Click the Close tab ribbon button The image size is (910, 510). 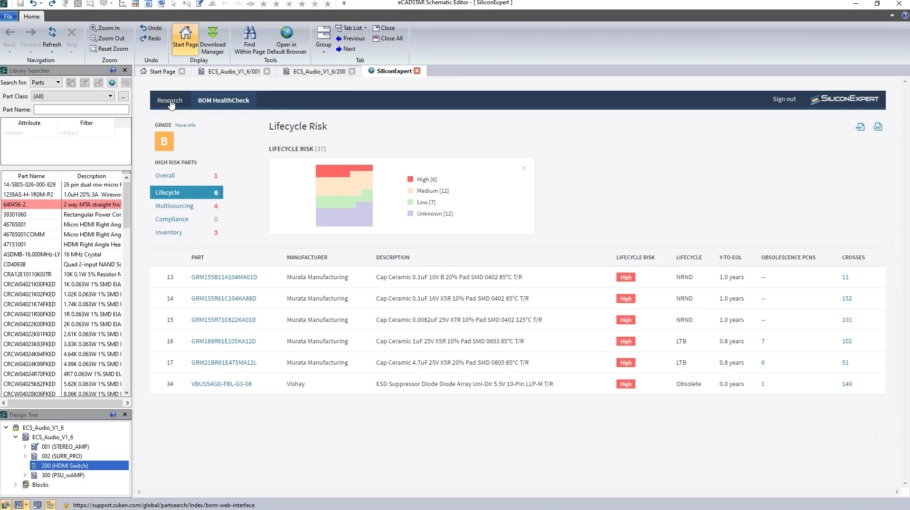384,28
